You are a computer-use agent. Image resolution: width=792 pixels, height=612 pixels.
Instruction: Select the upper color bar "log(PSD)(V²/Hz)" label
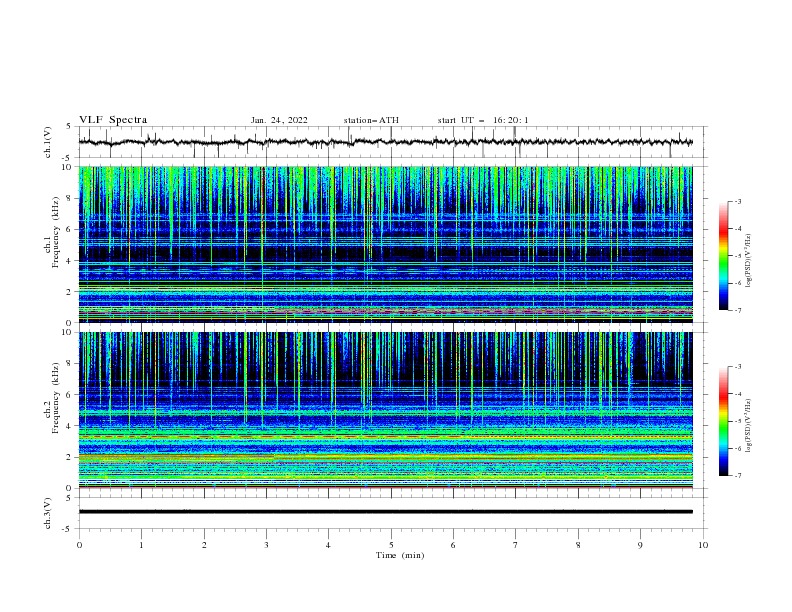point(749,261)
